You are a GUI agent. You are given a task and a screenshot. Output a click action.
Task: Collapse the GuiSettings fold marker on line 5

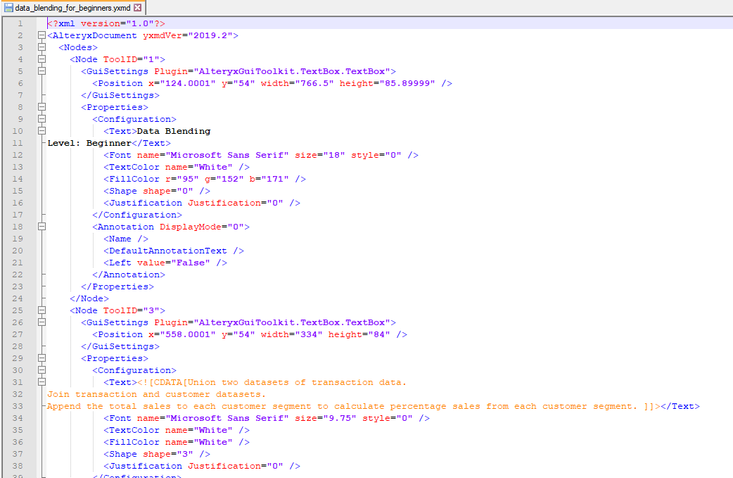pos(42,71)
